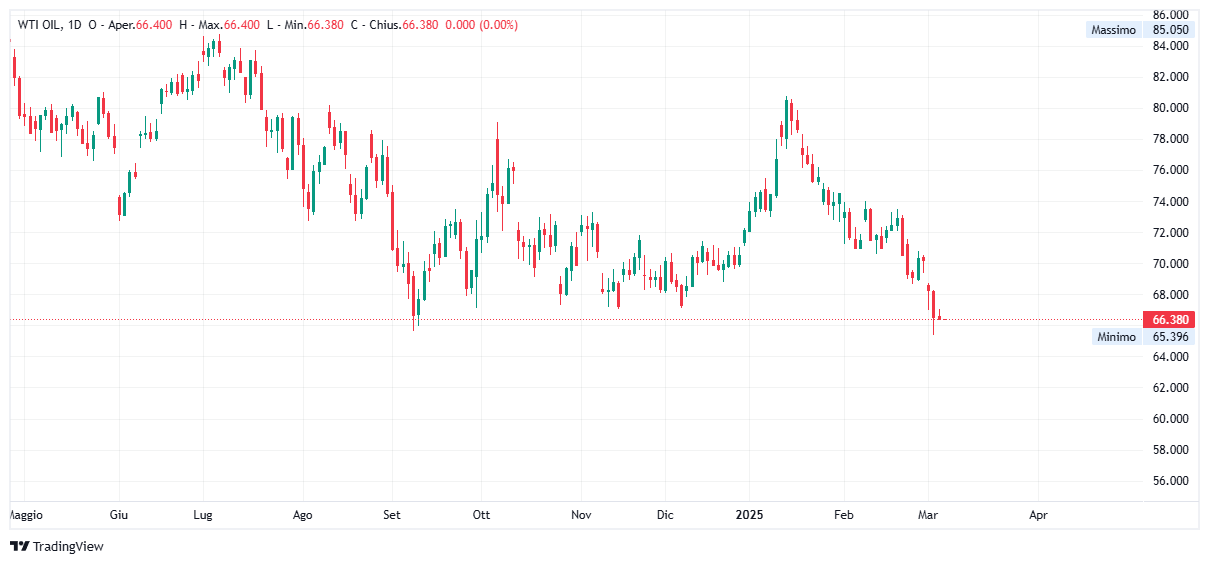Click the 62.000 price axis value

pos(1170,388)
